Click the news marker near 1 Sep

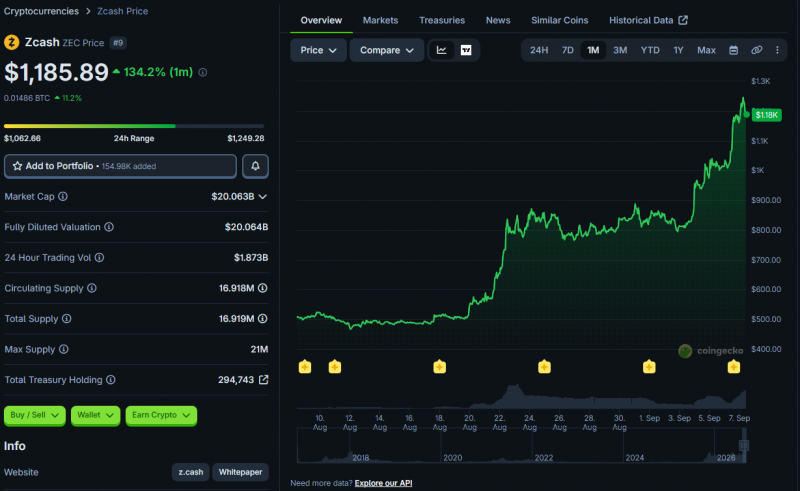[649, 366]
